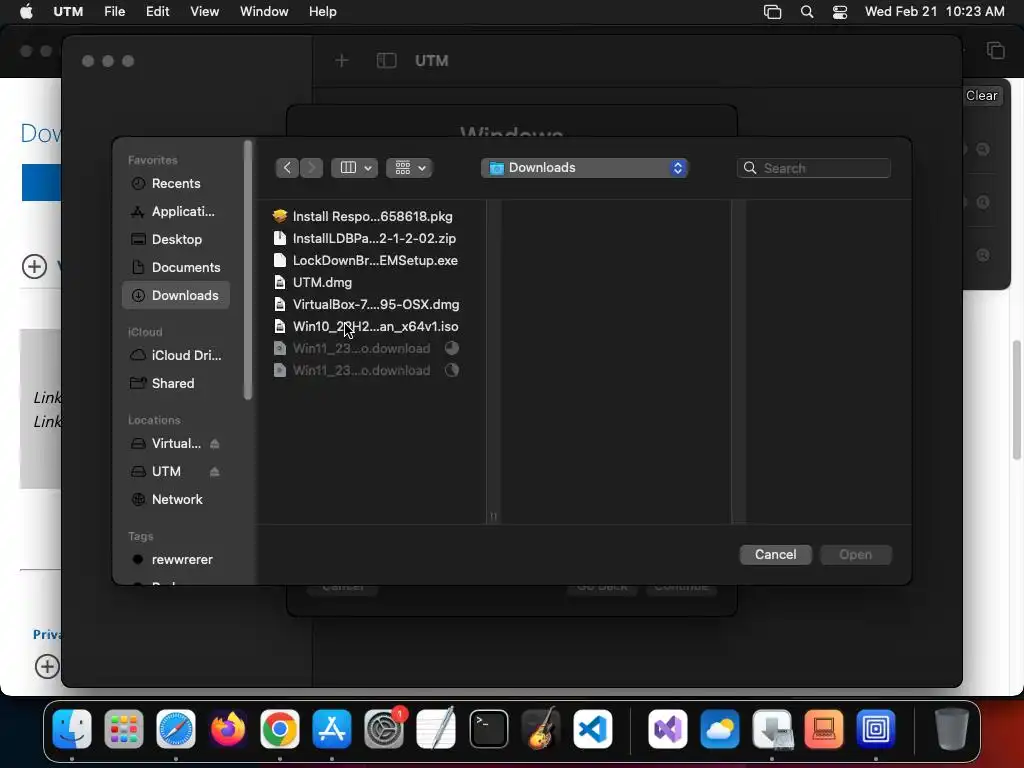Open the File menu
This screenshot has width=1024, height=768.
click(115, 12)
